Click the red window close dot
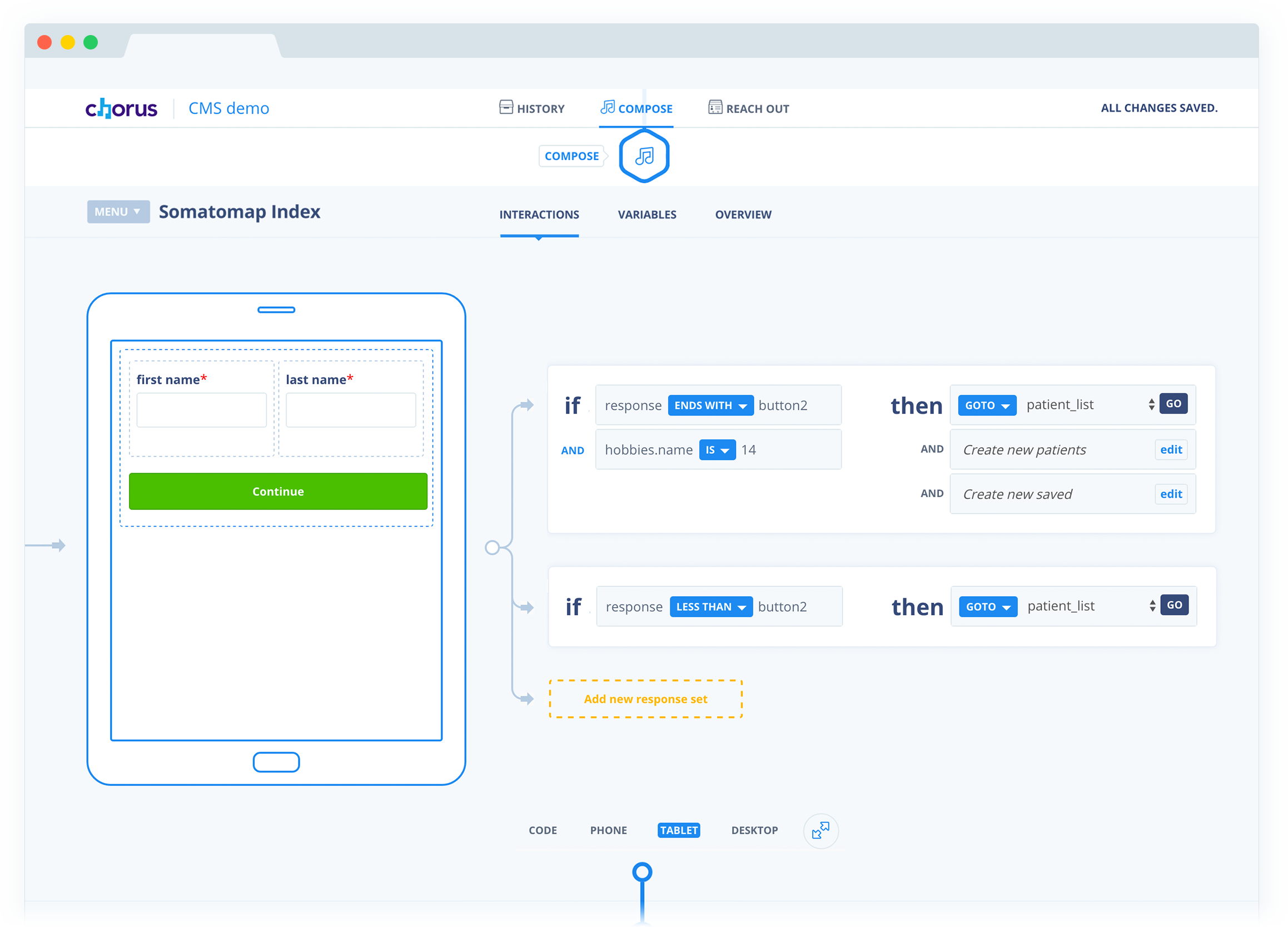Image resolution: width=1288 pixels, height=927 pixels. (x=44, y=43)
